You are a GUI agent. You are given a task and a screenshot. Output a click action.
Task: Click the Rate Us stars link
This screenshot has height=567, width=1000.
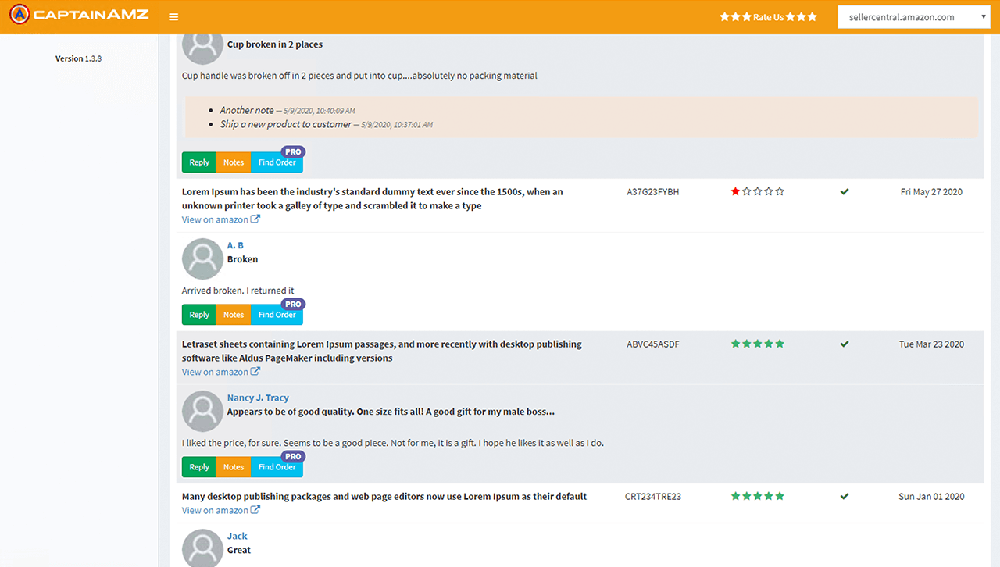tap(768, 17)
